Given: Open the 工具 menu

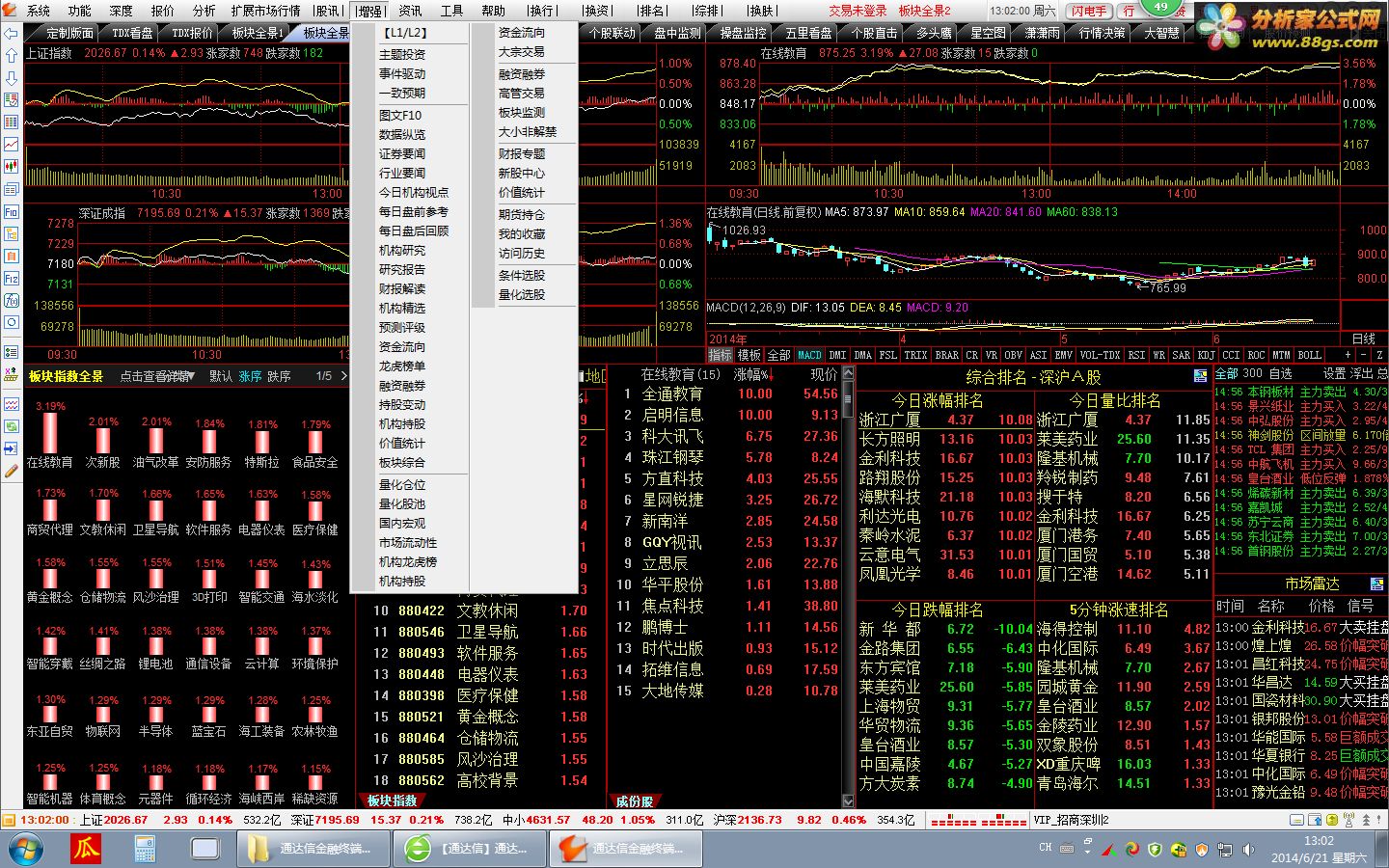Looking at the screenshot, I should (x=451, y=11).
